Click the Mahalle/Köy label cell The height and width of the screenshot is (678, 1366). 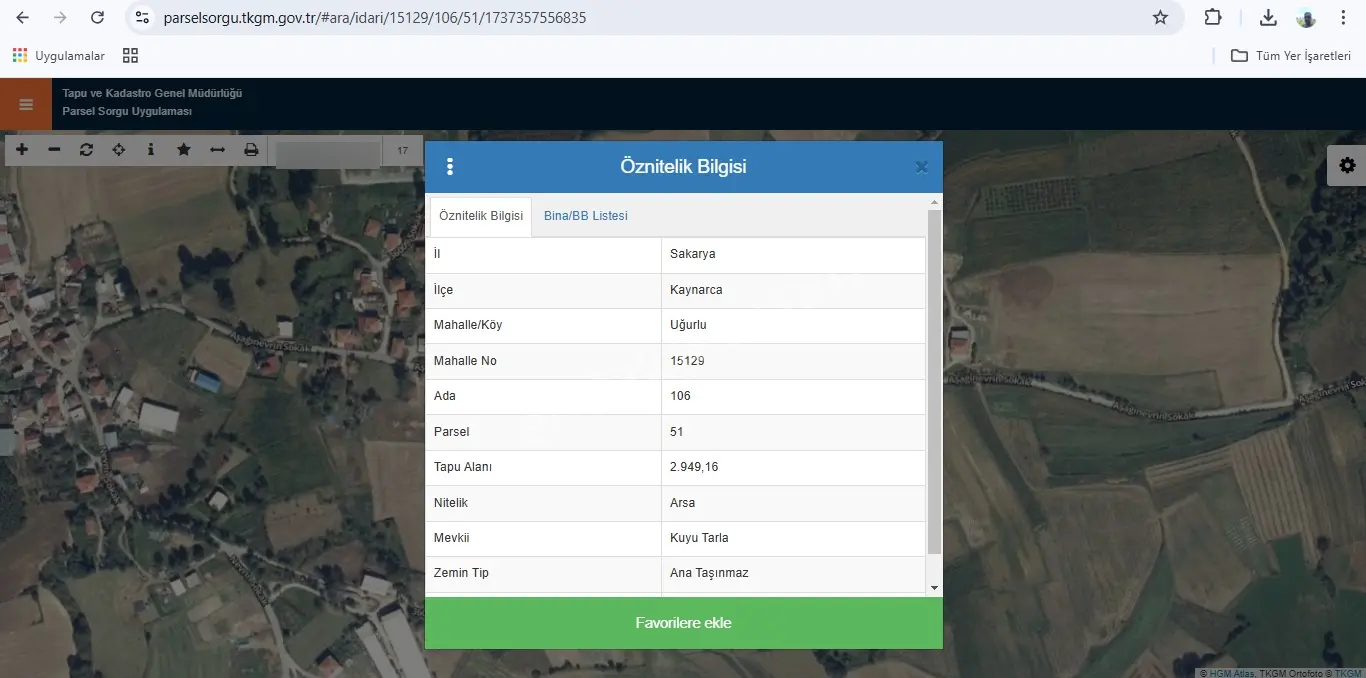tap(543, 325)
